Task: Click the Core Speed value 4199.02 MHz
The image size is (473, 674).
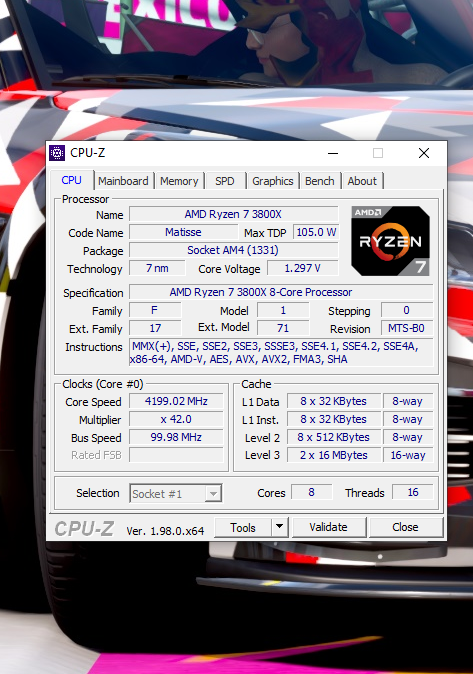Action: coord(176,401)
